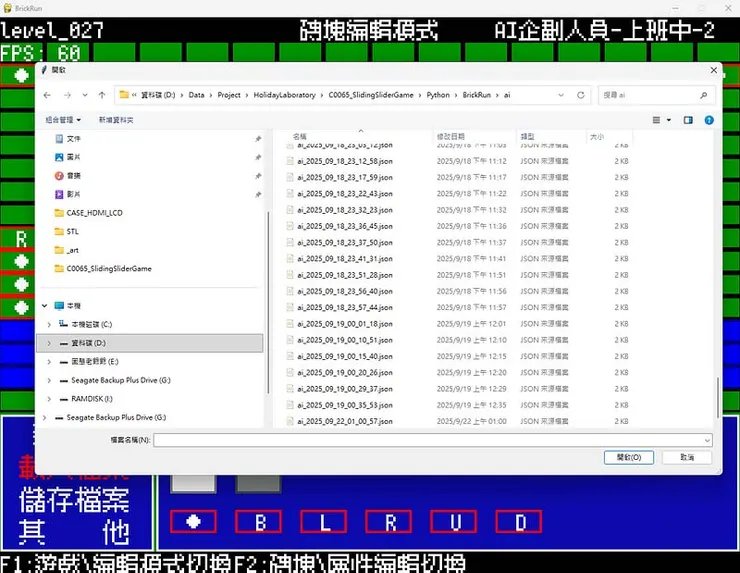740x573 pixels.
Task: Click the file list vertical scrollbar
Action: click(x=718, y=397)
